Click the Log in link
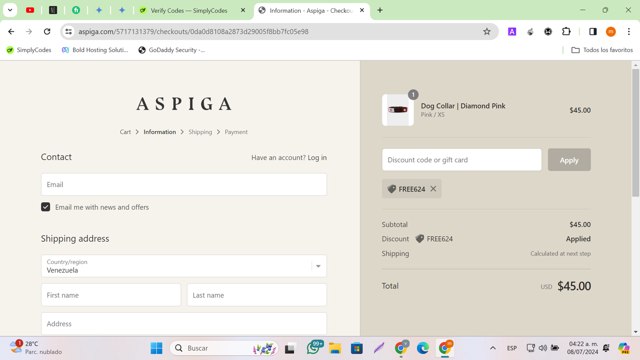Screen dimensions: 640x360 [x=317, y=158]
